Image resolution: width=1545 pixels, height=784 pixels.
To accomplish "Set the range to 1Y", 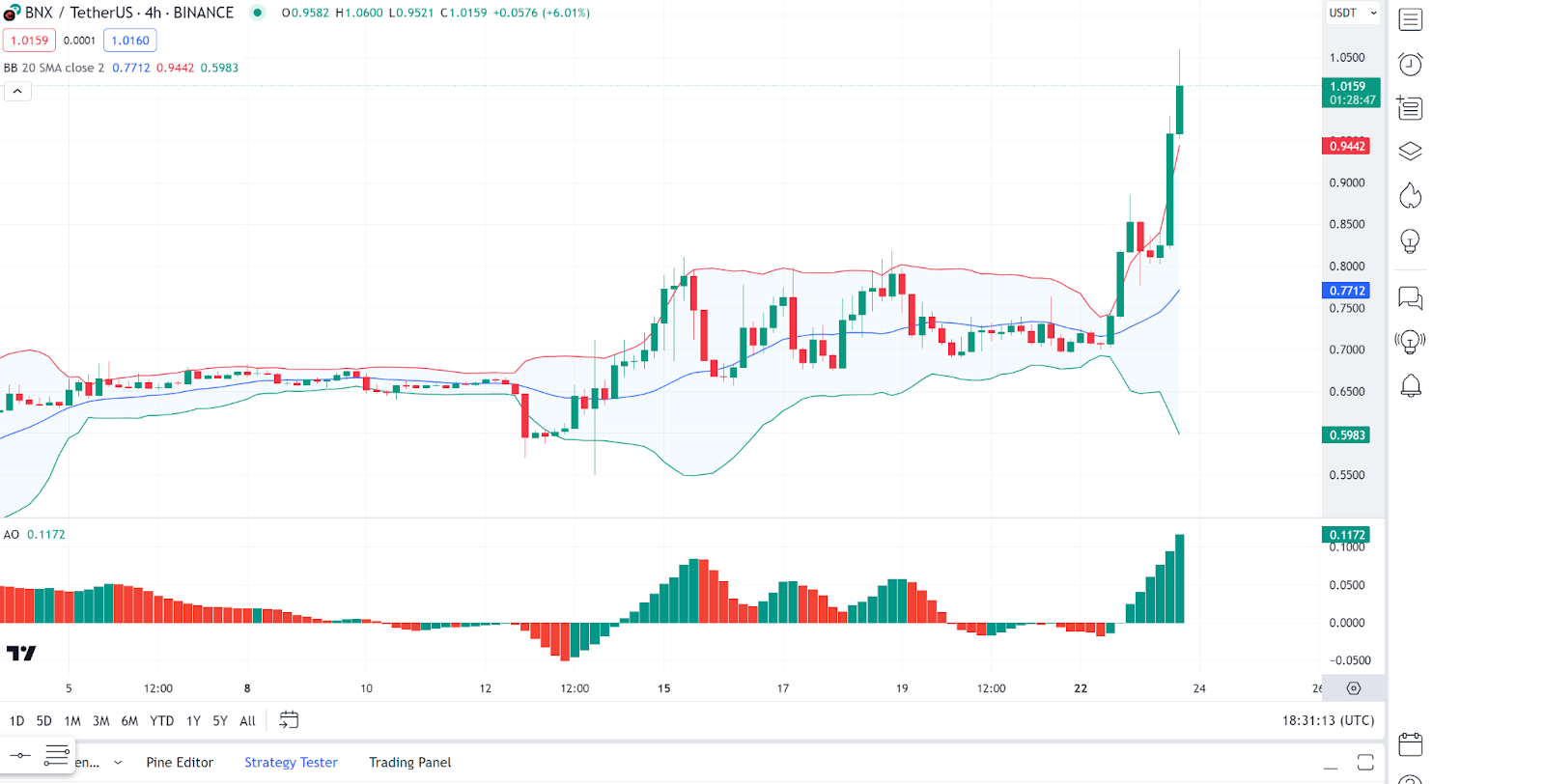I will pyautogui.click(x=193, y=721).
